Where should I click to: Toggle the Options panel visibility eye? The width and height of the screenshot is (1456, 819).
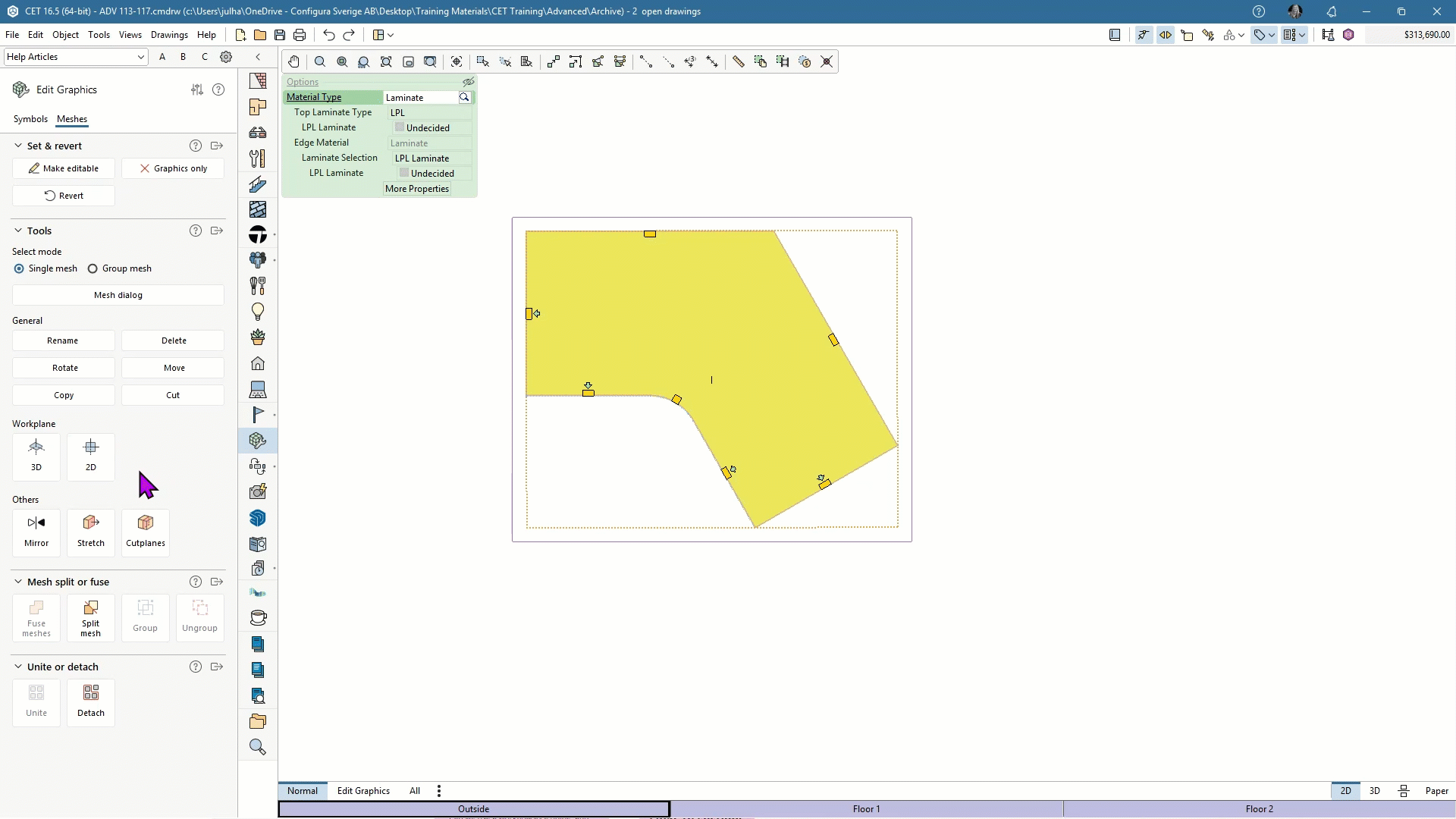469,82
